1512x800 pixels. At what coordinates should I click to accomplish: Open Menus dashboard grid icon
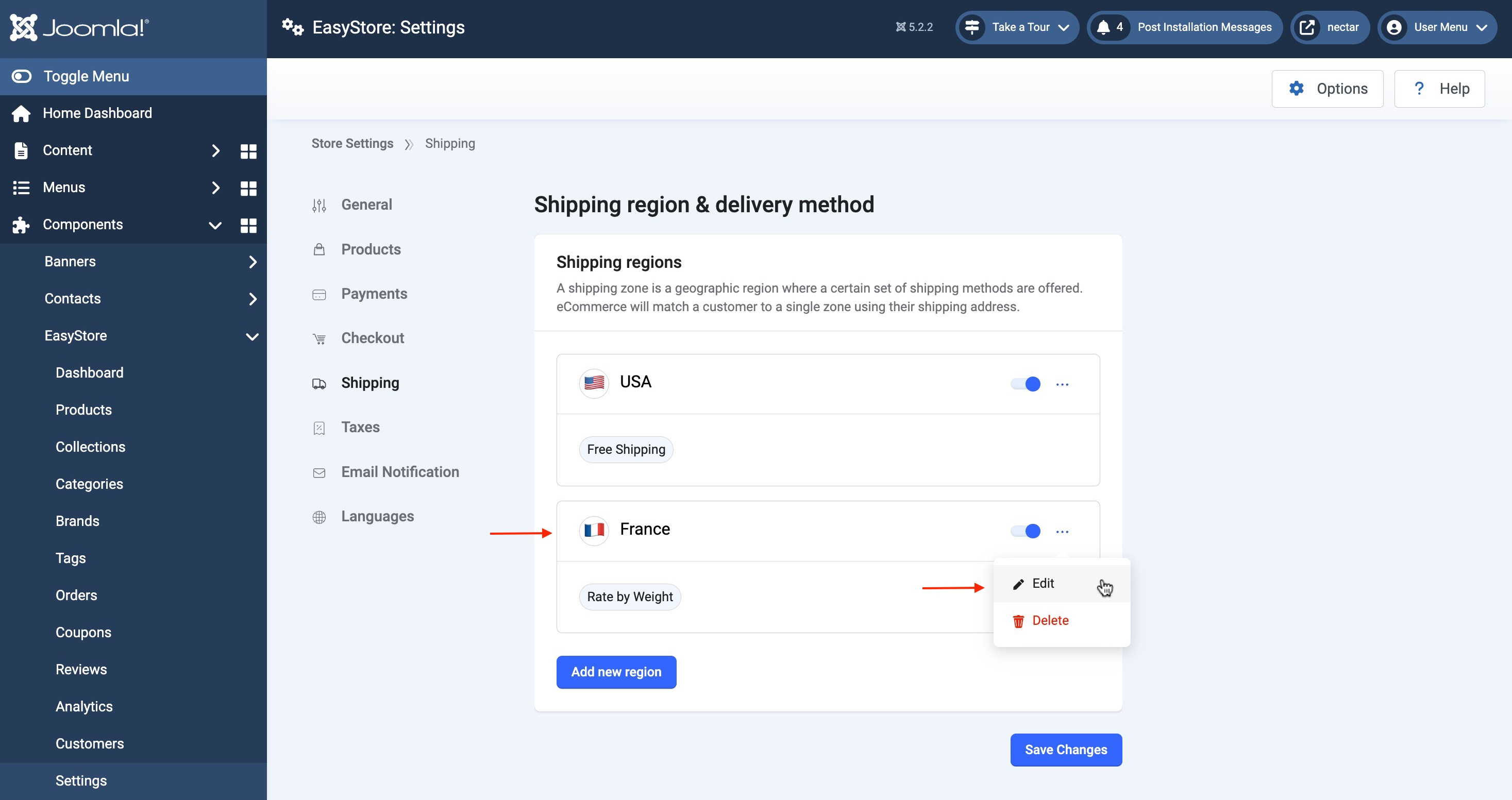point(248,188)
